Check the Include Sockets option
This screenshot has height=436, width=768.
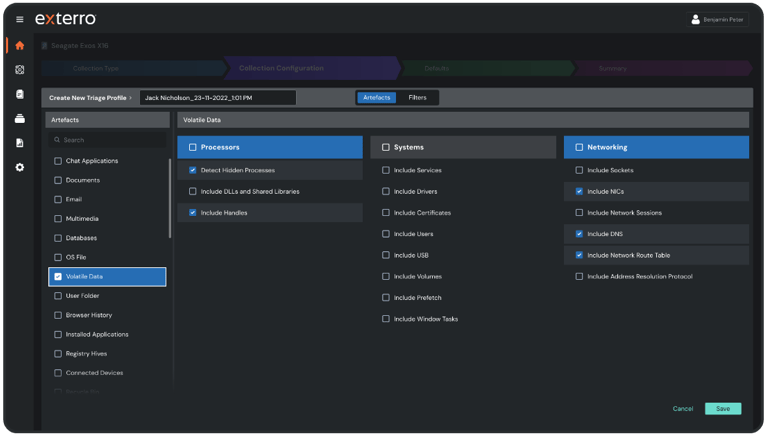(x=580, y=170)
